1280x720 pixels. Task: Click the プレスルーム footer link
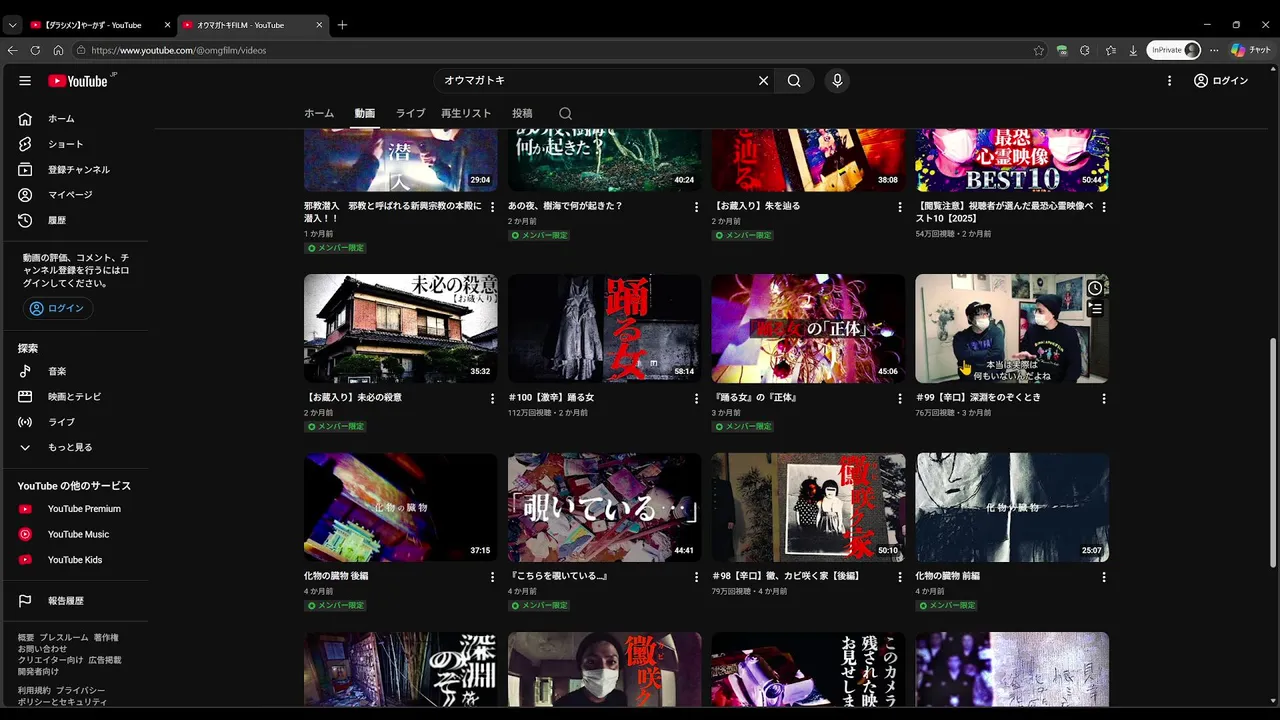[64, 638]
